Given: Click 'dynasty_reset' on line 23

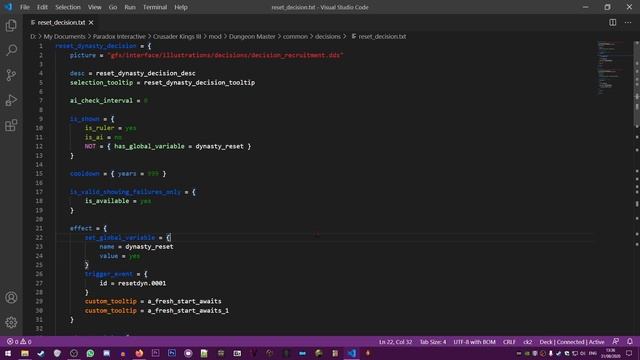Looking at the screenshot, I should click(149, 247).
